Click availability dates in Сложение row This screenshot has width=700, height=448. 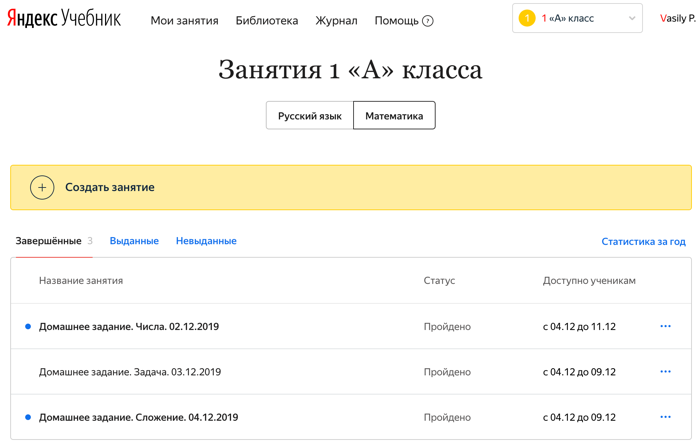(579, 418)
